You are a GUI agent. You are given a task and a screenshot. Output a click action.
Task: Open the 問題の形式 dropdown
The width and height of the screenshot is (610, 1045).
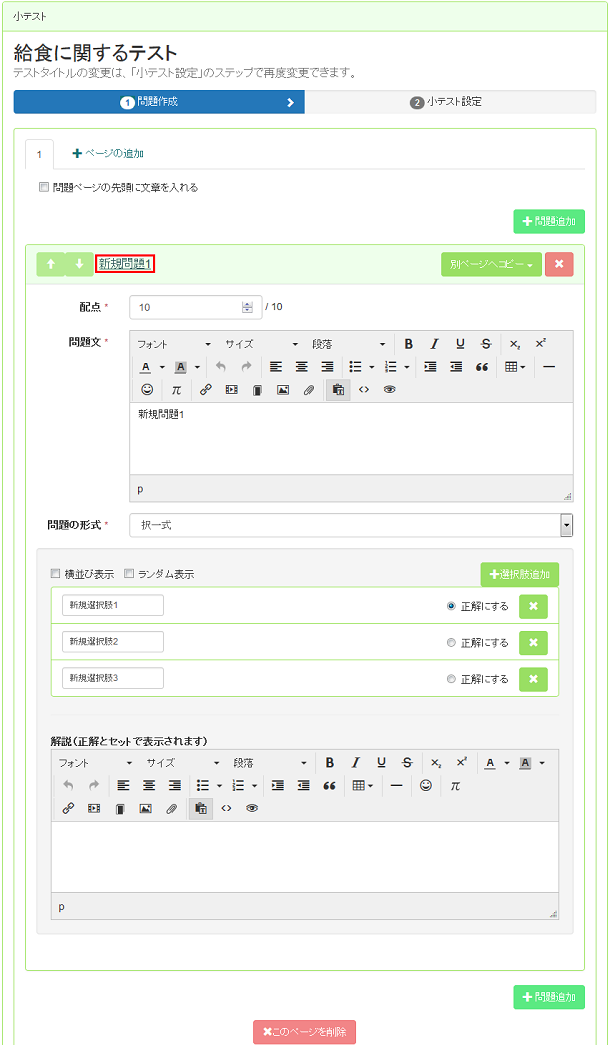click(352, 525)
